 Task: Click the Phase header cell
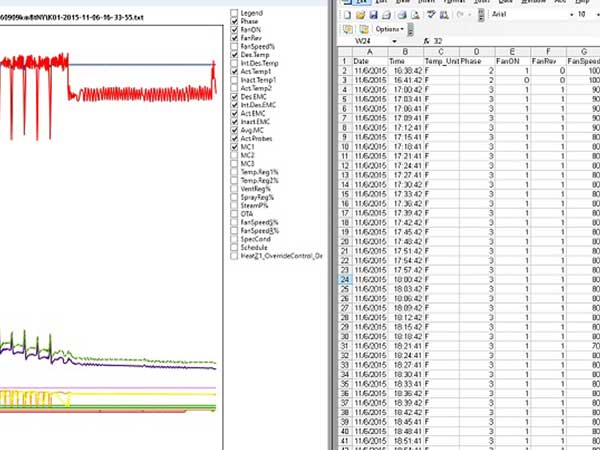pyautogui.click(x=476, y=61)
